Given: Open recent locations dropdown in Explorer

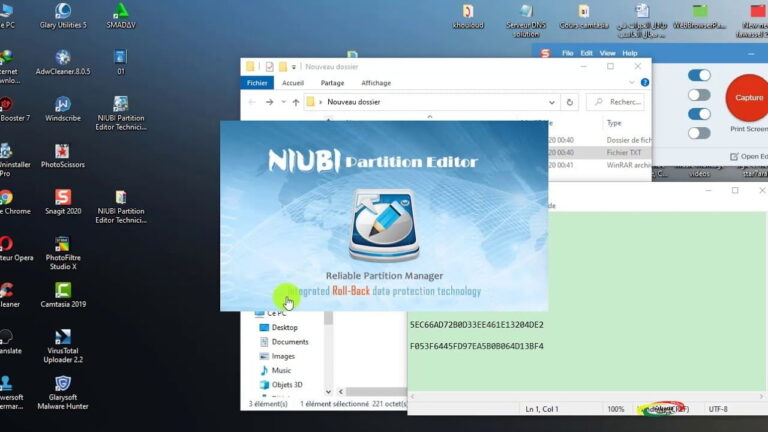Looking at the screenshot, I should coord(283,102).
